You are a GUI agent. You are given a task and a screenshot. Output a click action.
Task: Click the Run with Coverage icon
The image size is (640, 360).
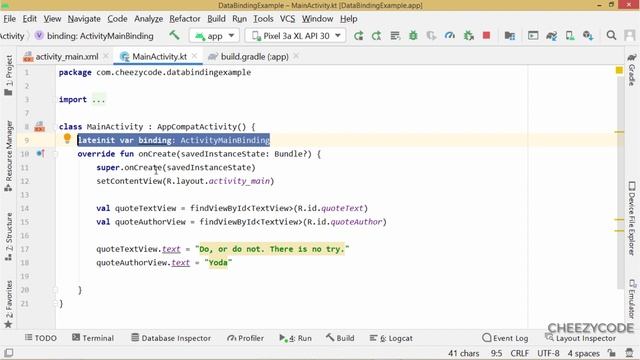coord(431,36)
